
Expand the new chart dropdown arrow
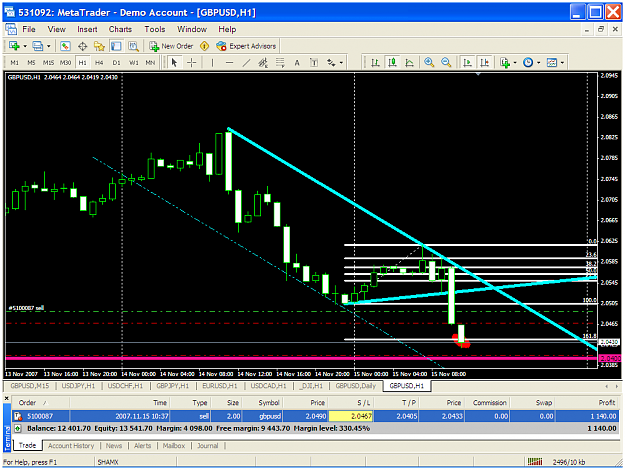tap(25, 46)
